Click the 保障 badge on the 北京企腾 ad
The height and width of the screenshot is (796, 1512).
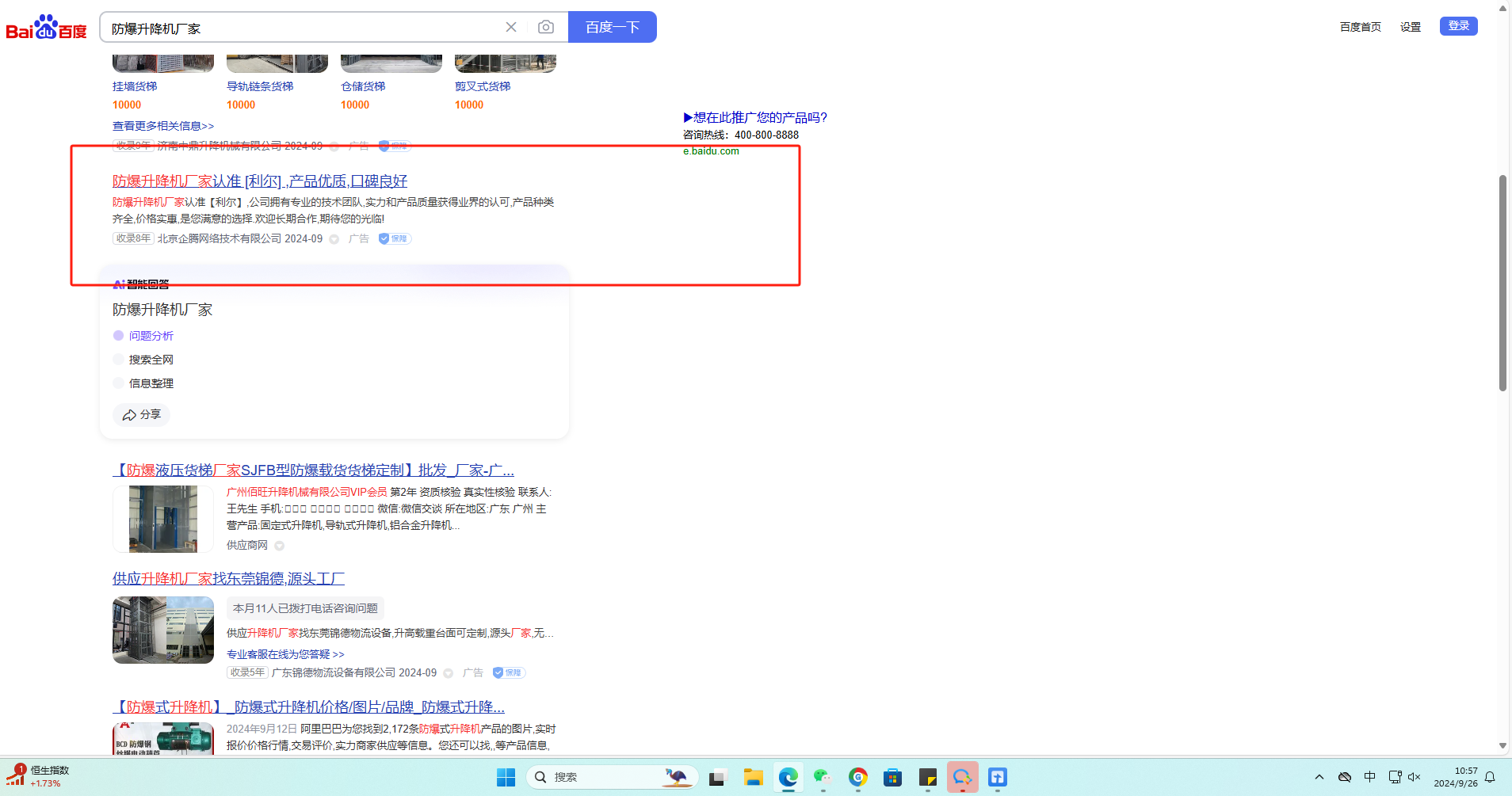click(x=395, y=238)
